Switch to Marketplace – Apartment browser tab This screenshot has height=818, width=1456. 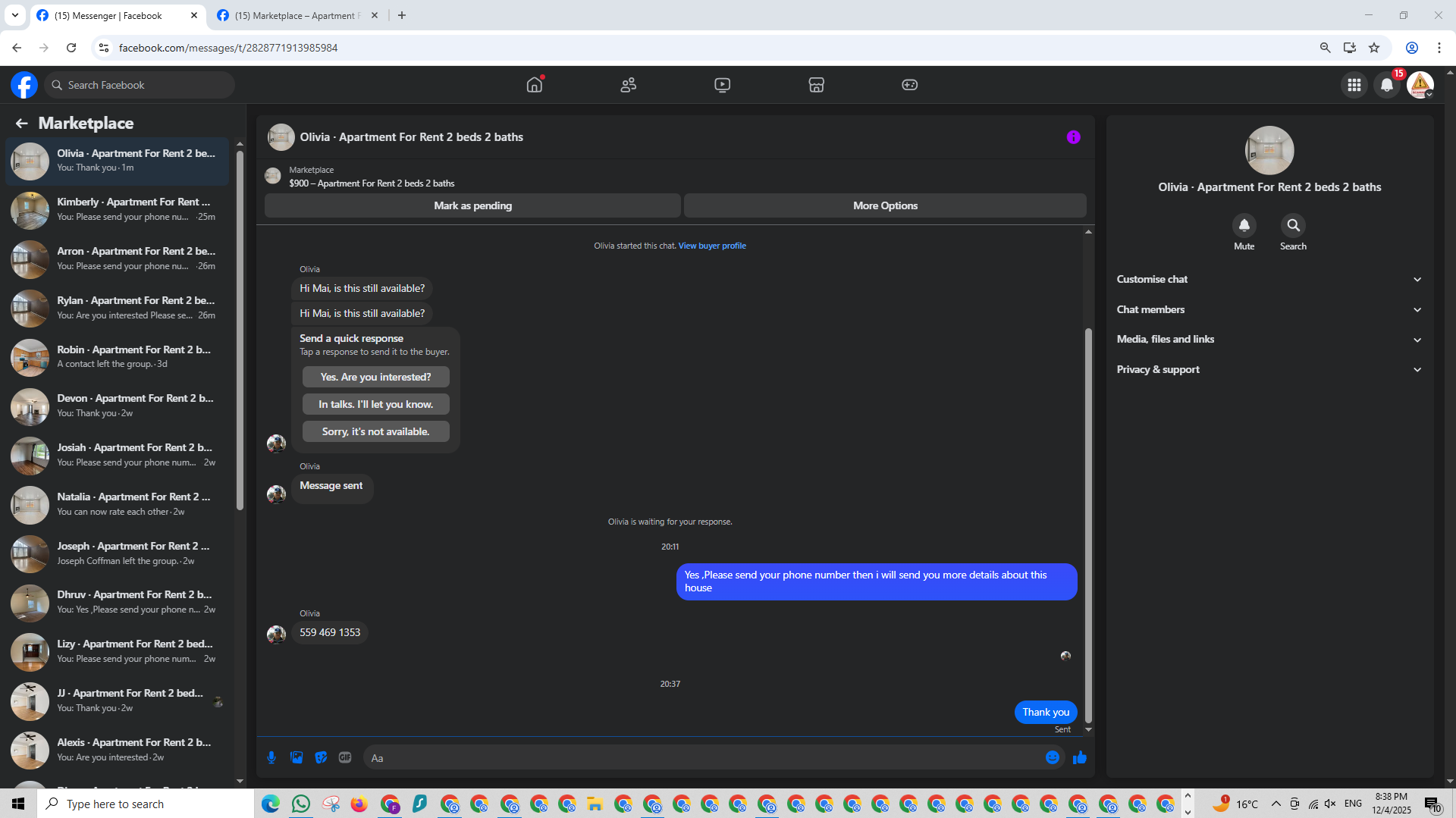(x=297, y=15)
